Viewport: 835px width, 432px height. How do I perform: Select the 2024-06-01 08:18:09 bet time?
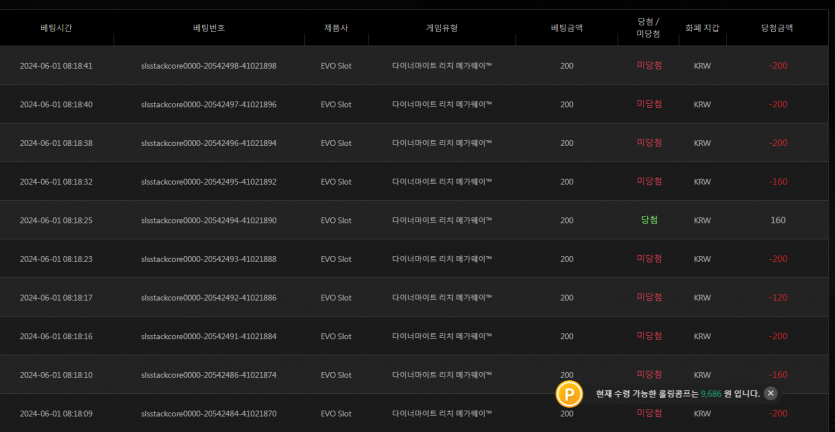click(56, 413)
